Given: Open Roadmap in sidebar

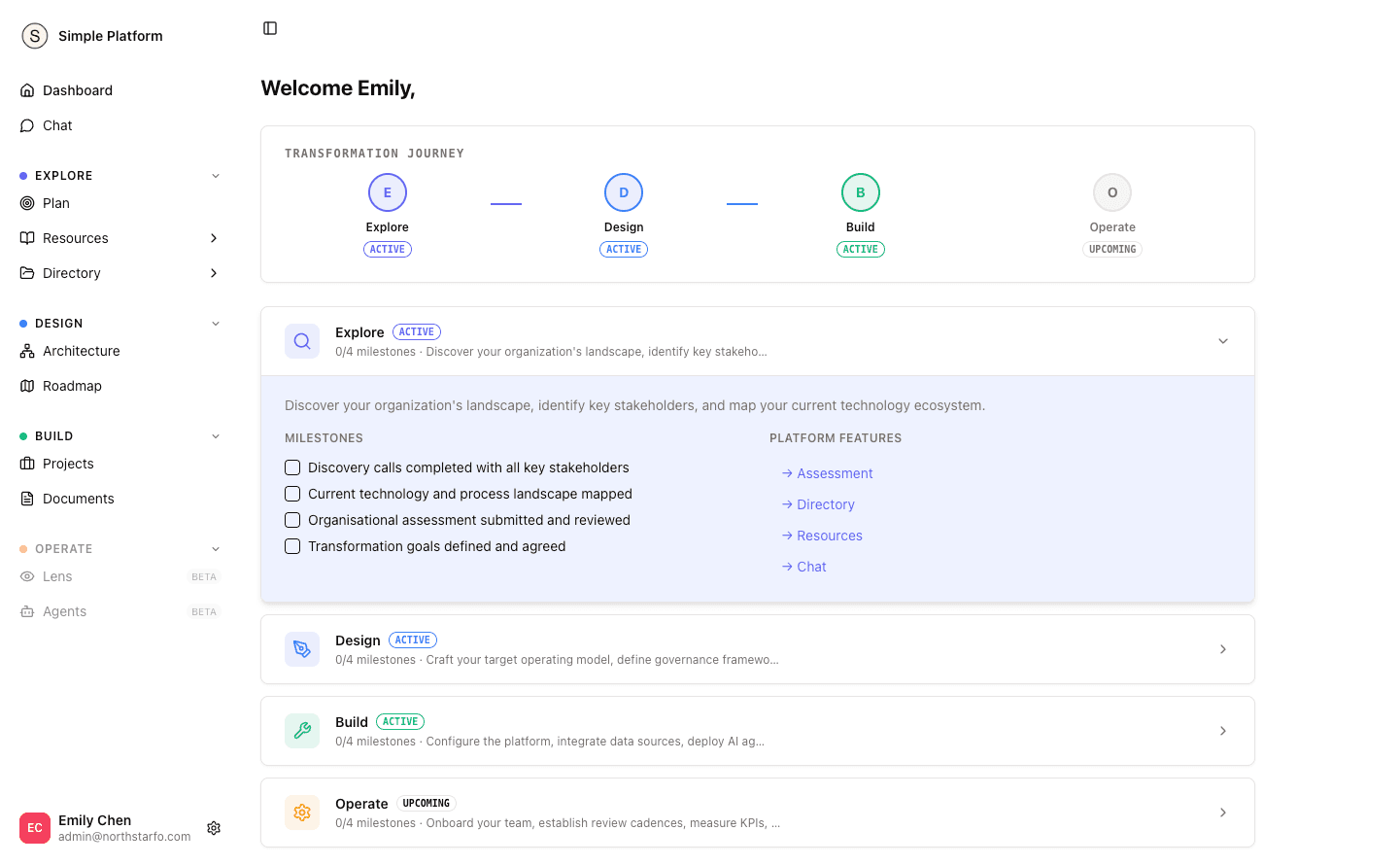Looking at the screenshot, I should point(120,386).
